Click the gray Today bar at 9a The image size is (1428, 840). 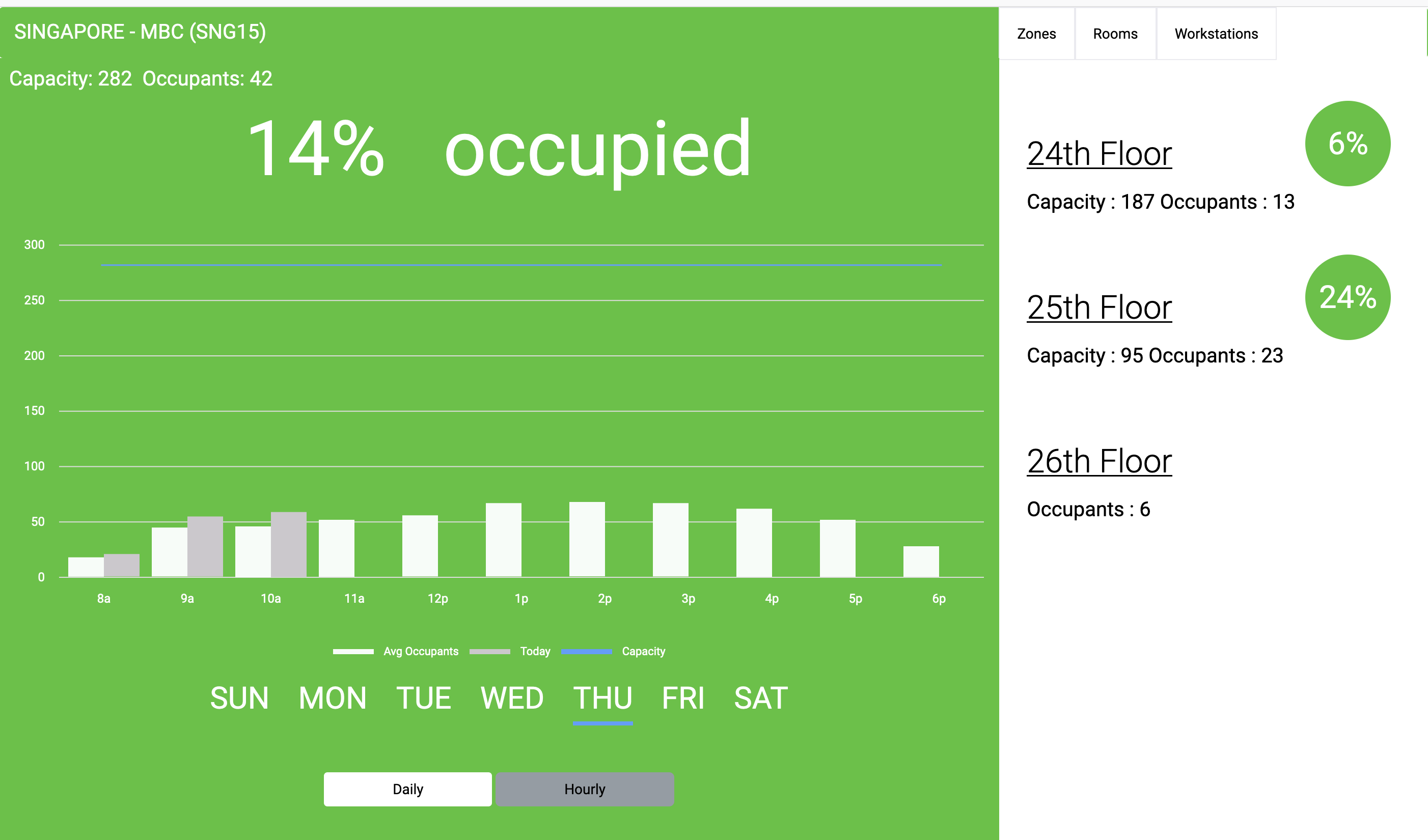point(205,546)
